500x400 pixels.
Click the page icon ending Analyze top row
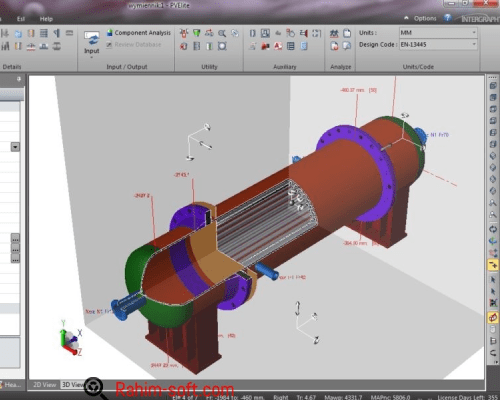pos(347,33)
